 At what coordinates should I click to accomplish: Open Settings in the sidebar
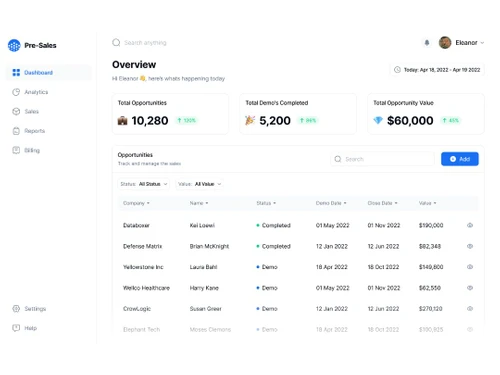pos(35,309)
